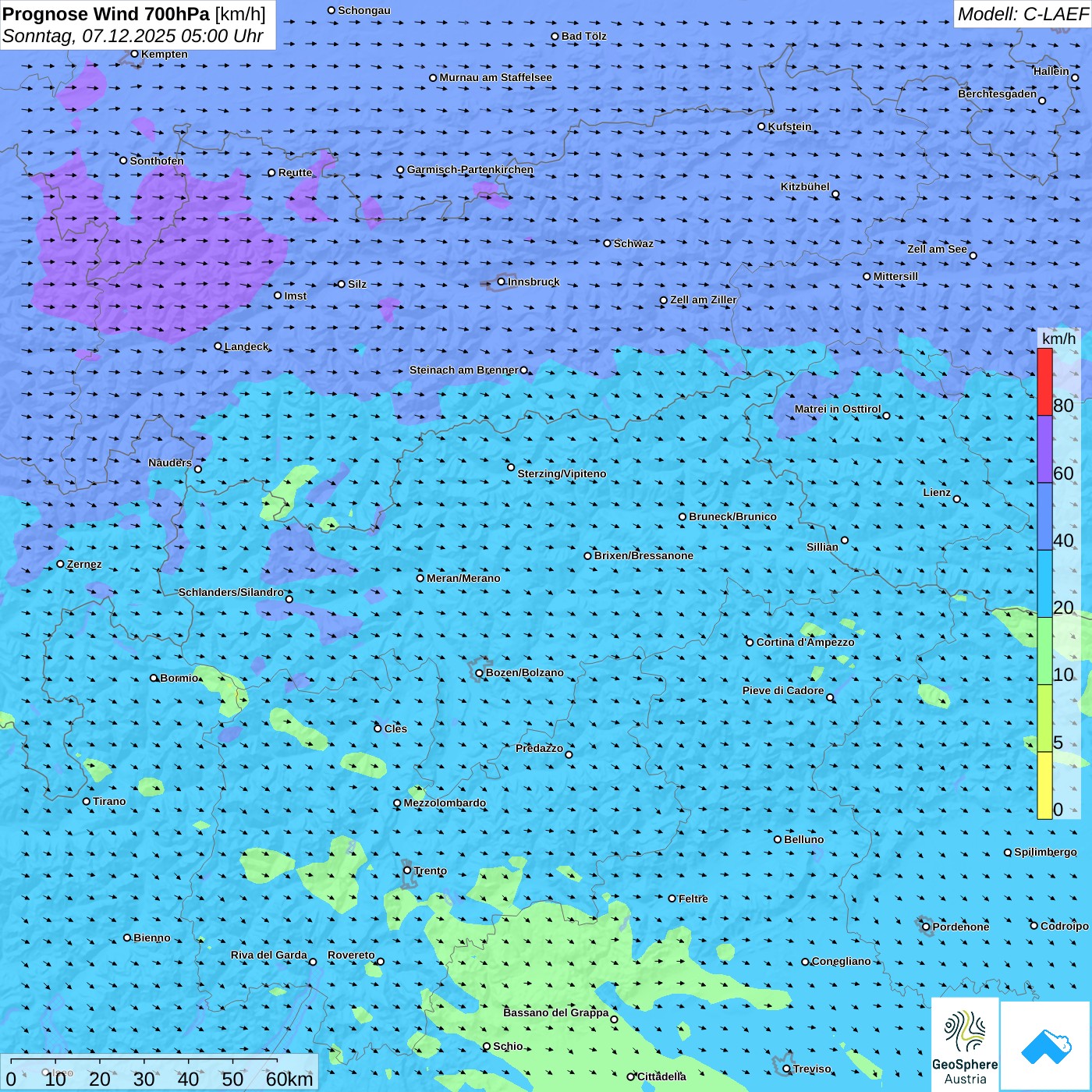Click the purple 60 km/h legend color
1092x1092 pixels.
[1044, 449]
